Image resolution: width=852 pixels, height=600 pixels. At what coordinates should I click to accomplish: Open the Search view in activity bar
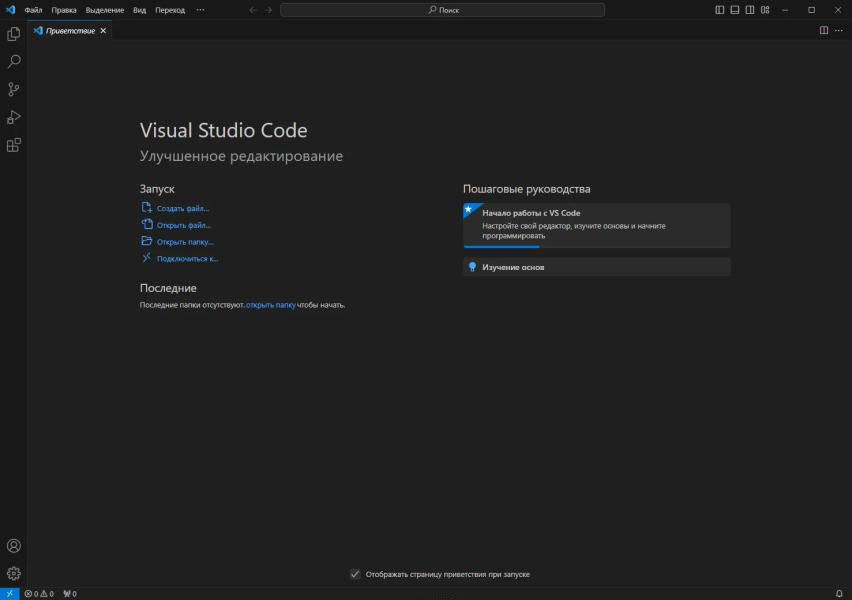tap(14, 61)
